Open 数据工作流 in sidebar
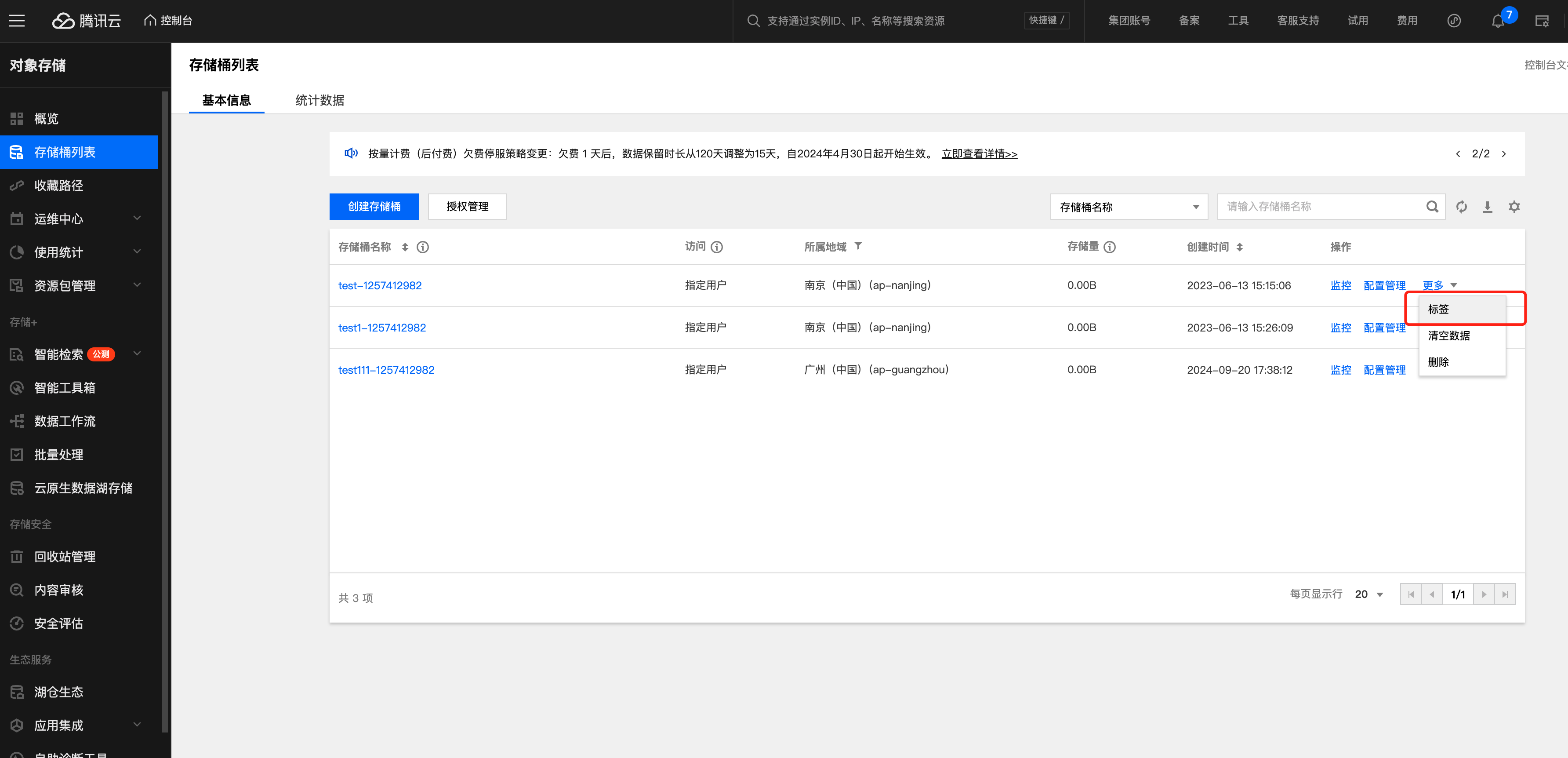Image resolution: width=1568 pixels, height=758 pixels. [x=79, y=421]
